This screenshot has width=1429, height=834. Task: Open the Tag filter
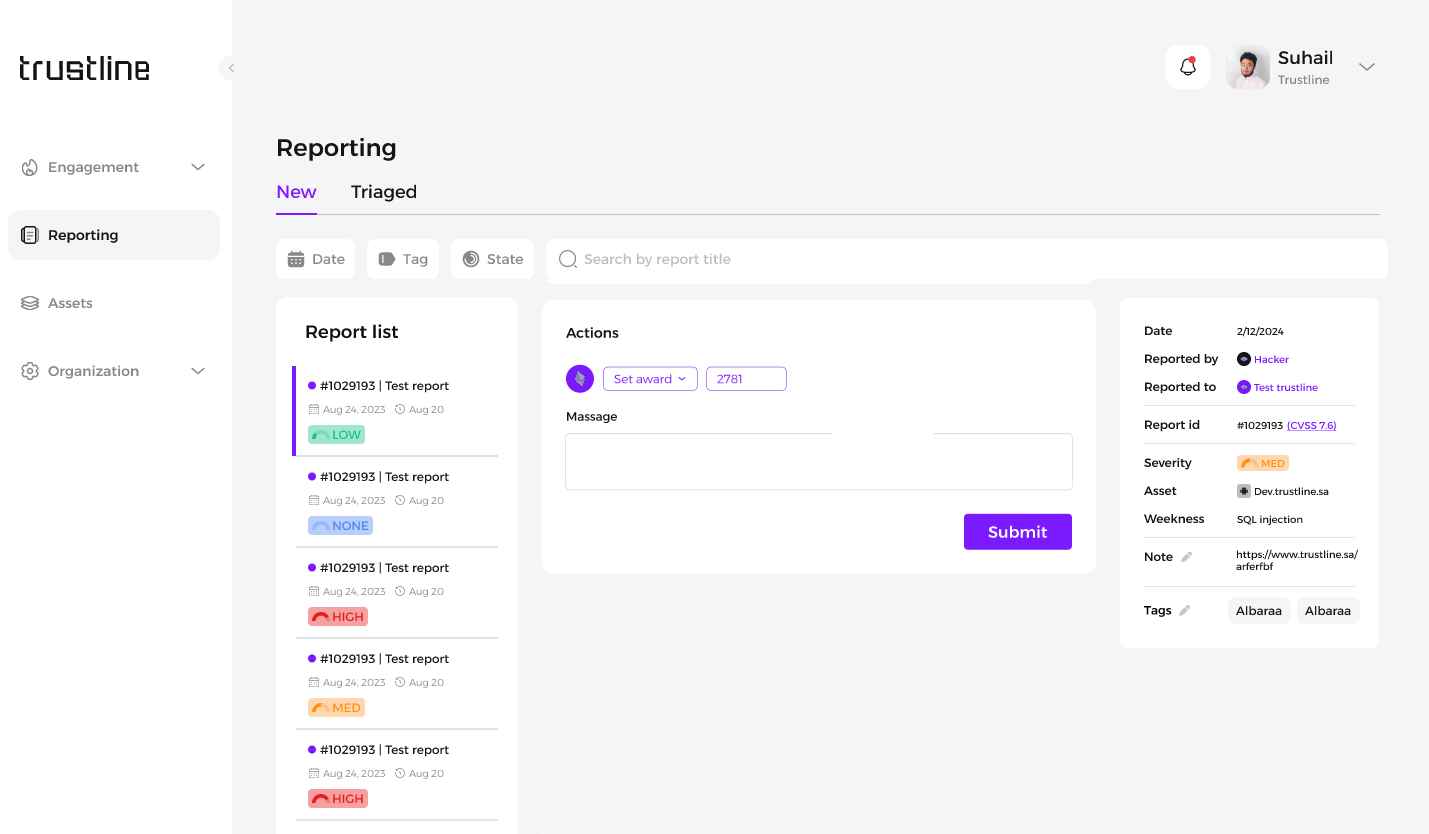(x=403, y=259)
